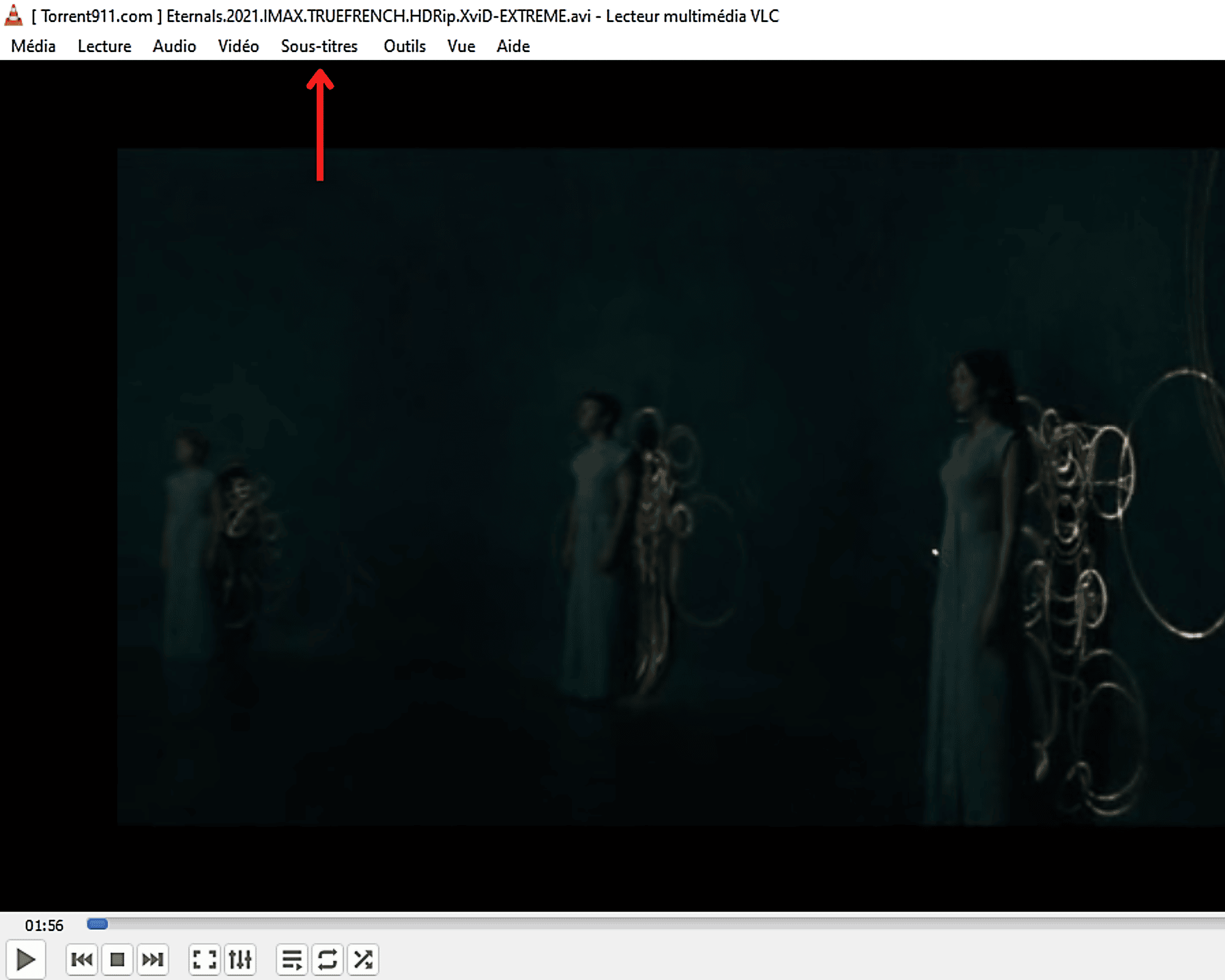Skip to the next media track
The height and width of the screenshot is (980, 1225).
click(x=153, y=959)
